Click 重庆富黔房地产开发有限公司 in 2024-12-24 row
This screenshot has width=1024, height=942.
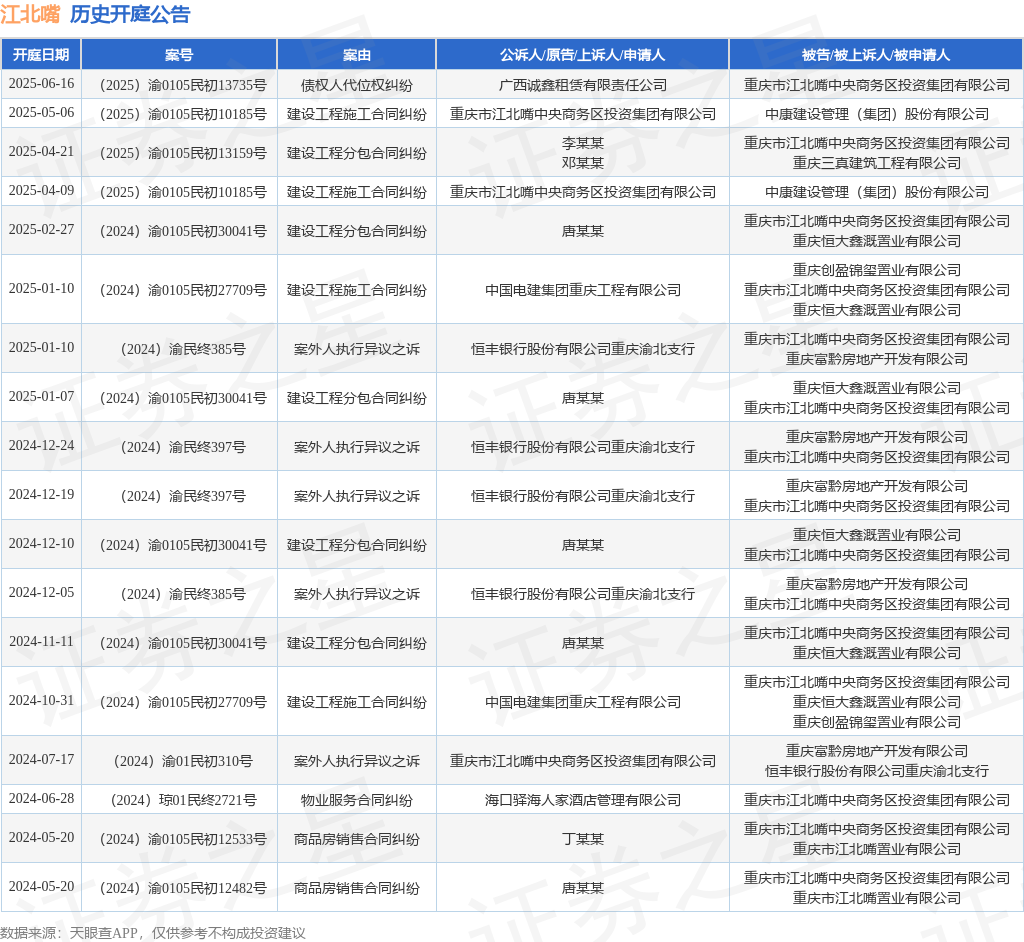click(x=876, y=437)
